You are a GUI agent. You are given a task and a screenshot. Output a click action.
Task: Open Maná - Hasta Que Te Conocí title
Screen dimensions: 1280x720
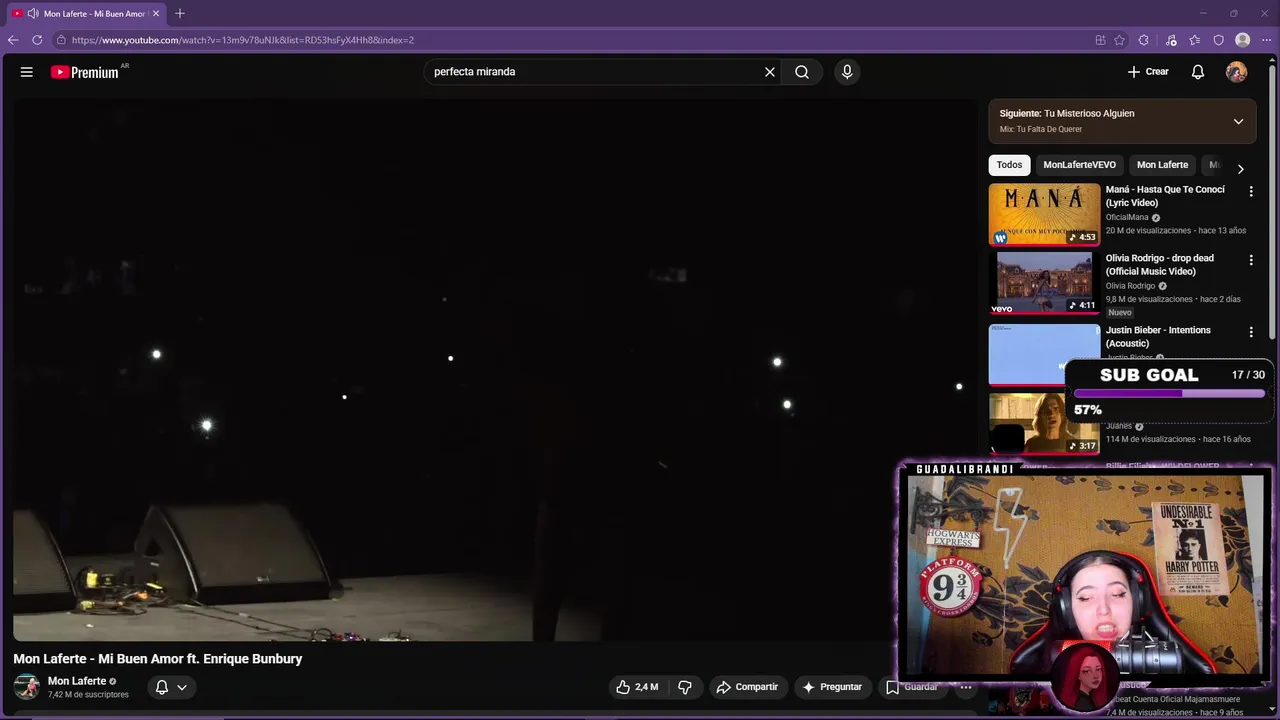[x=1165, y=196]
